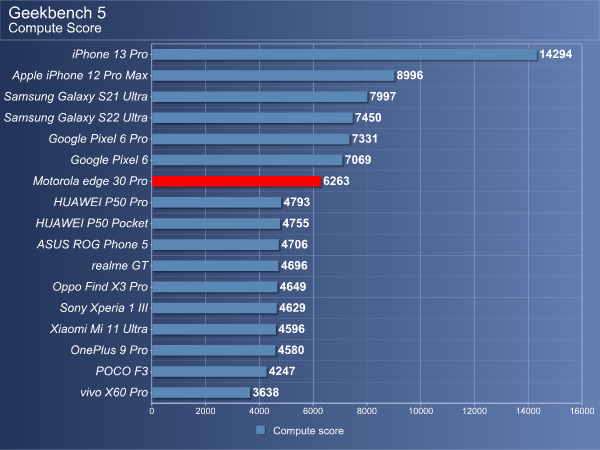Click the 'Samsung Galaxy S21 Ultra' label

76,96
